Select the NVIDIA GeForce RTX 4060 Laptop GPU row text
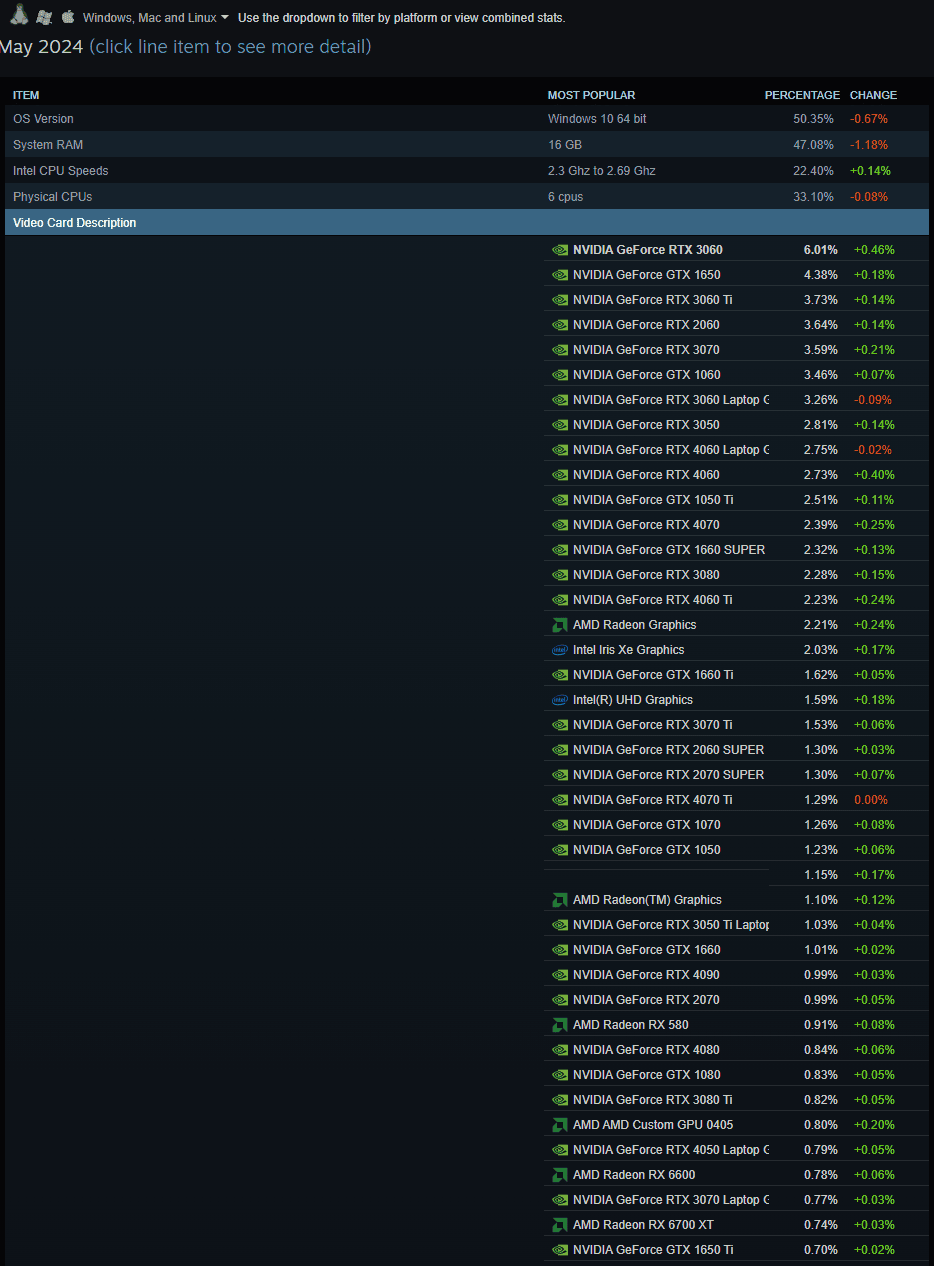The width and height of the screenshot is (934, 1266). tap(671, 450)
